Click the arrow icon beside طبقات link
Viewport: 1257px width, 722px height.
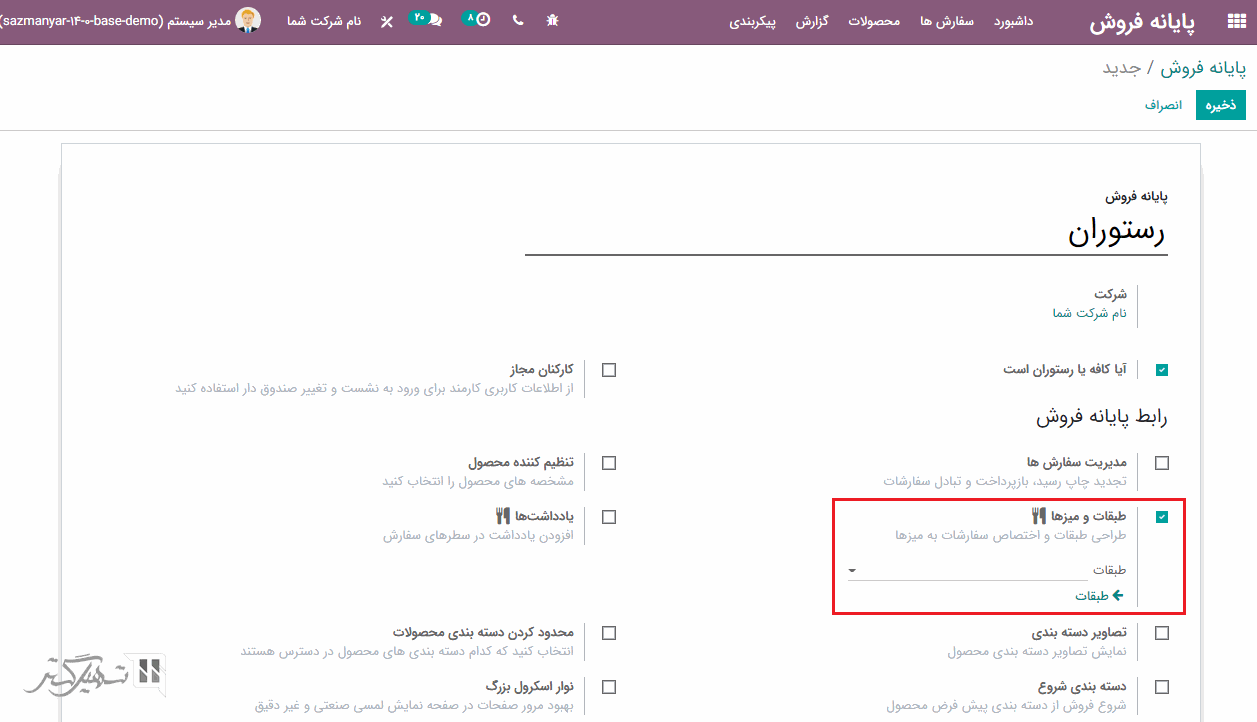(1117, 596)
